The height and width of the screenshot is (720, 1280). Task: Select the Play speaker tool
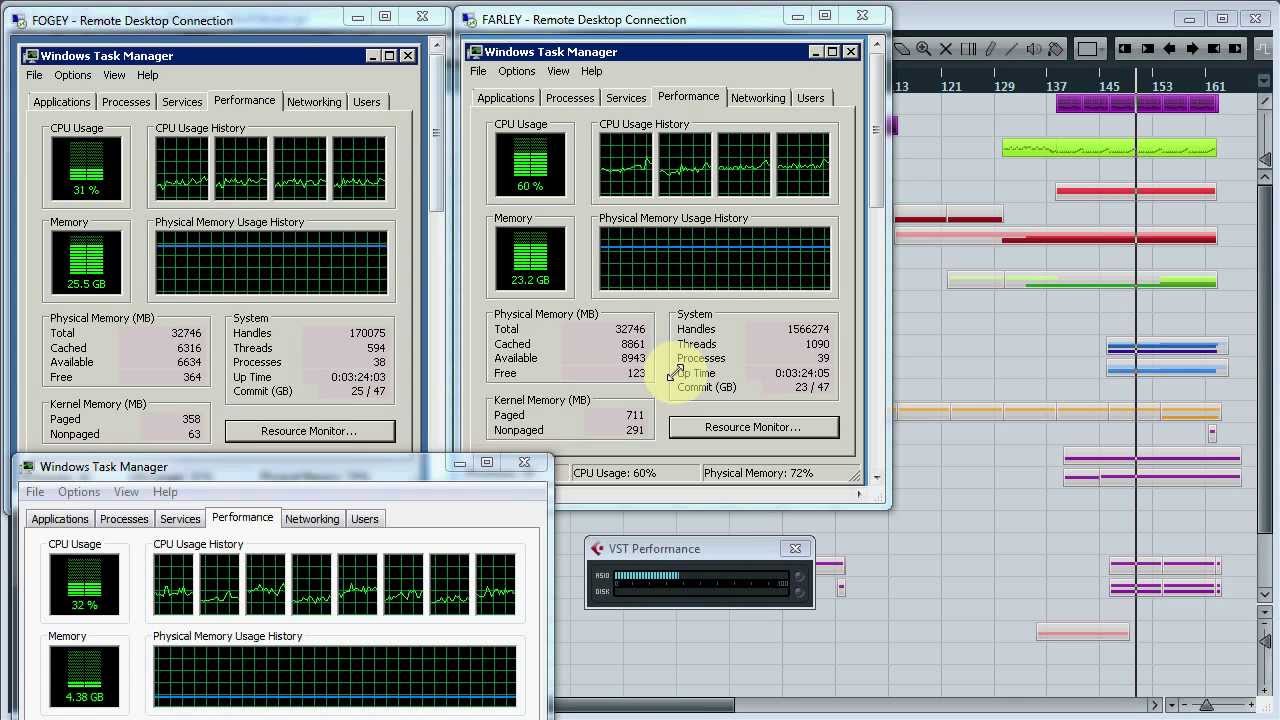click(1033, 49)
